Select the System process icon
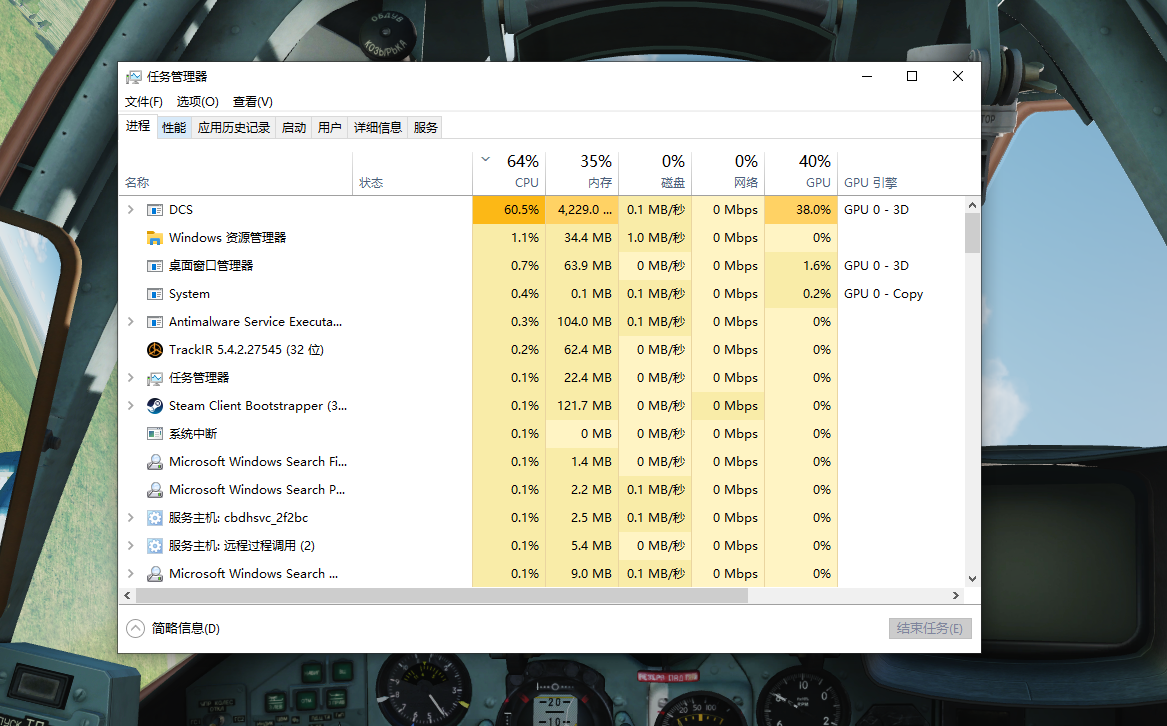Image resolution: width=1167 pixels, height=726 pixels. pos(155,294)
